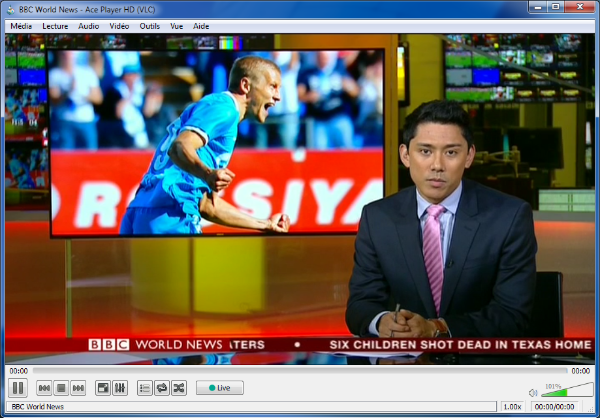The width and height of the screenshot is (600, 418).
Task: Open the Média menu
Action: pos(21,26)
